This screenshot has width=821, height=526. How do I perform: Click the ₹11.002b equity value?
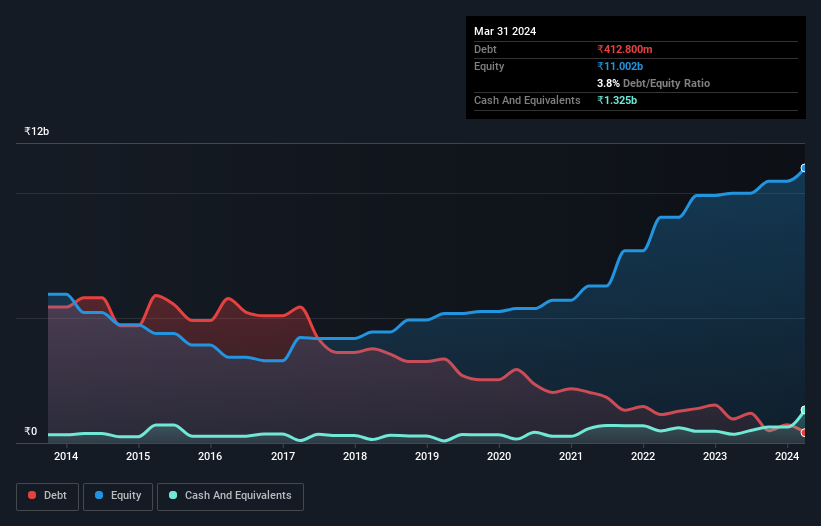pos(620,66)
